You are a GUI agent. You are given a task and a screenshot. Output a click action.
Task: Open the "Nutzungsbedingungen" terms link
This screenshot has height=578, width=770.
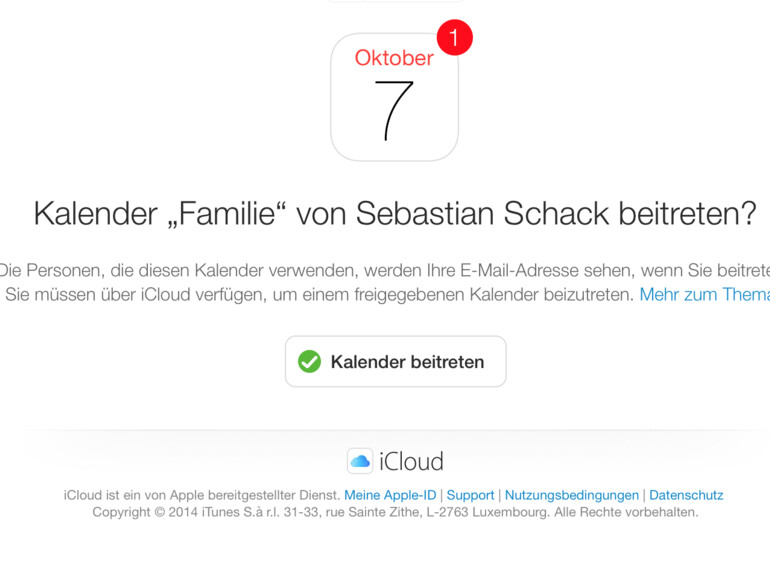coord(571,495)
